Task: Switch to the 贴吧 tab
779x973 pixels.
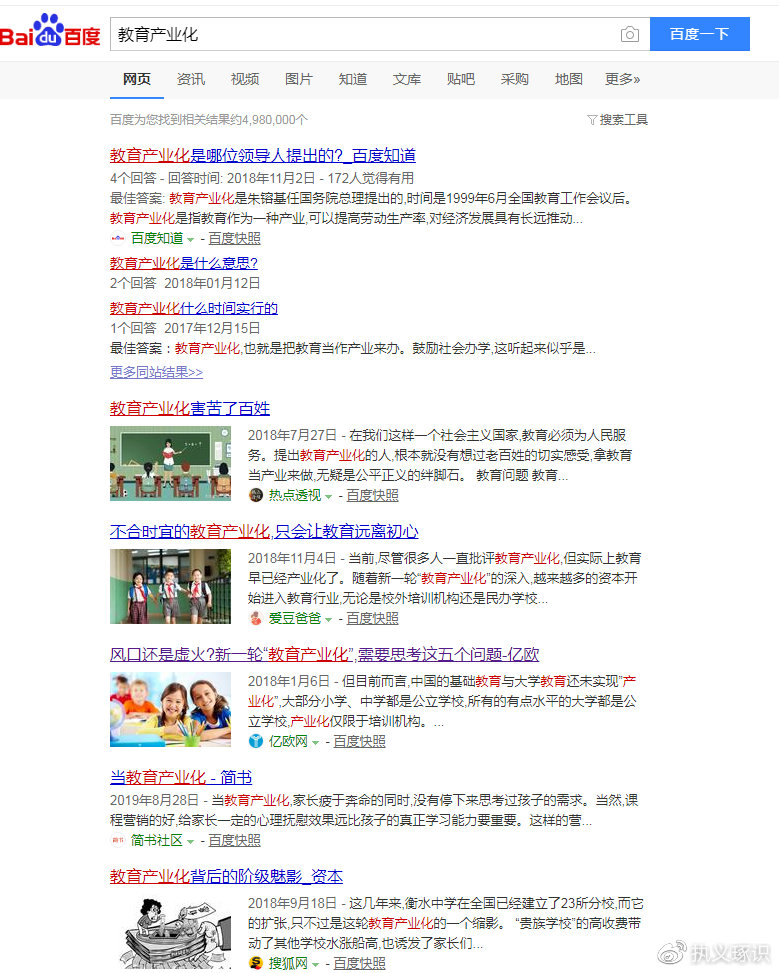Action: [461, 79]
